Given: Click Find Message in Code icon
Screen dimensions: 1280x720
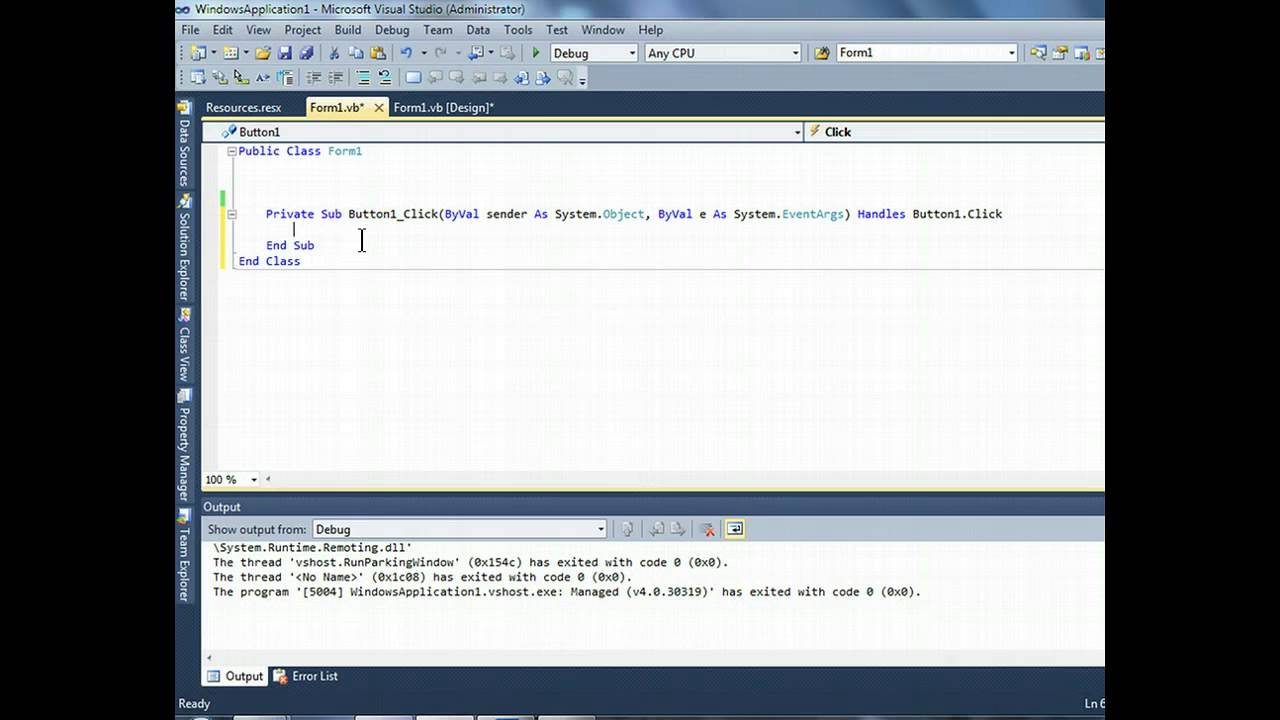Looking at the screenshot, I should [627, 529].
